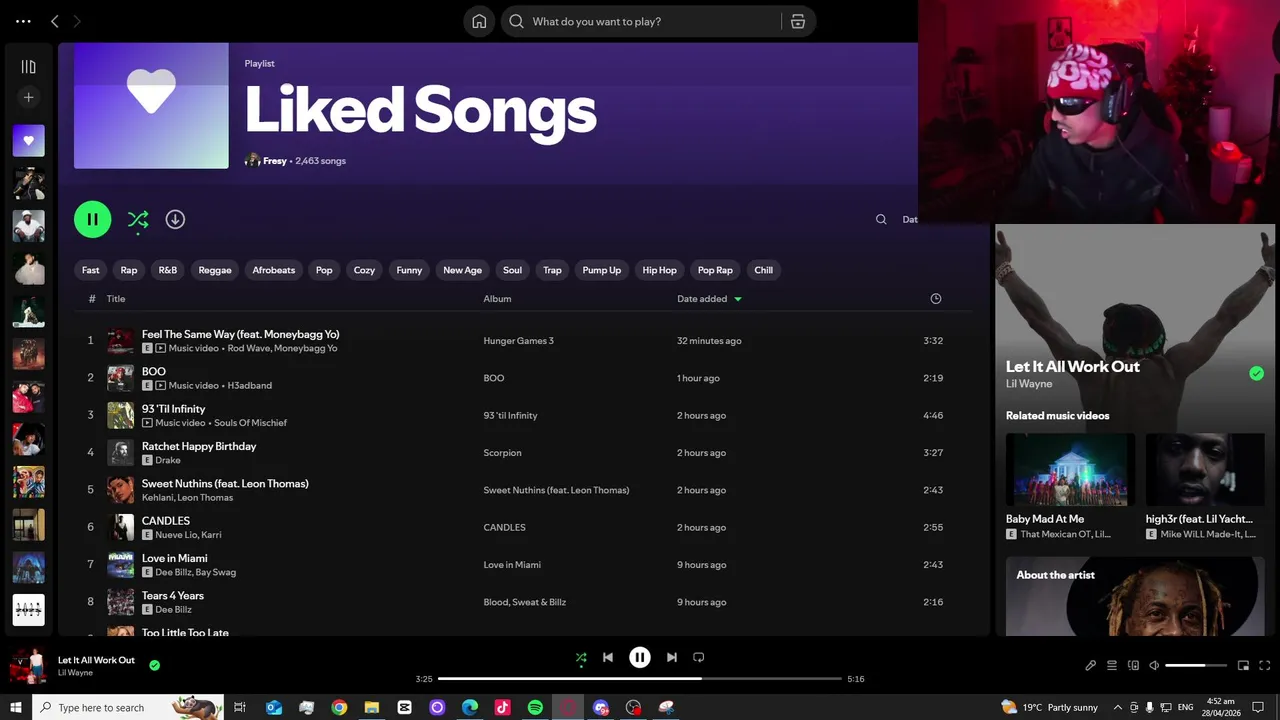Expand hidden system tray icons chevron
The height and width of the screenshot is (720, 1280).
1118,707
